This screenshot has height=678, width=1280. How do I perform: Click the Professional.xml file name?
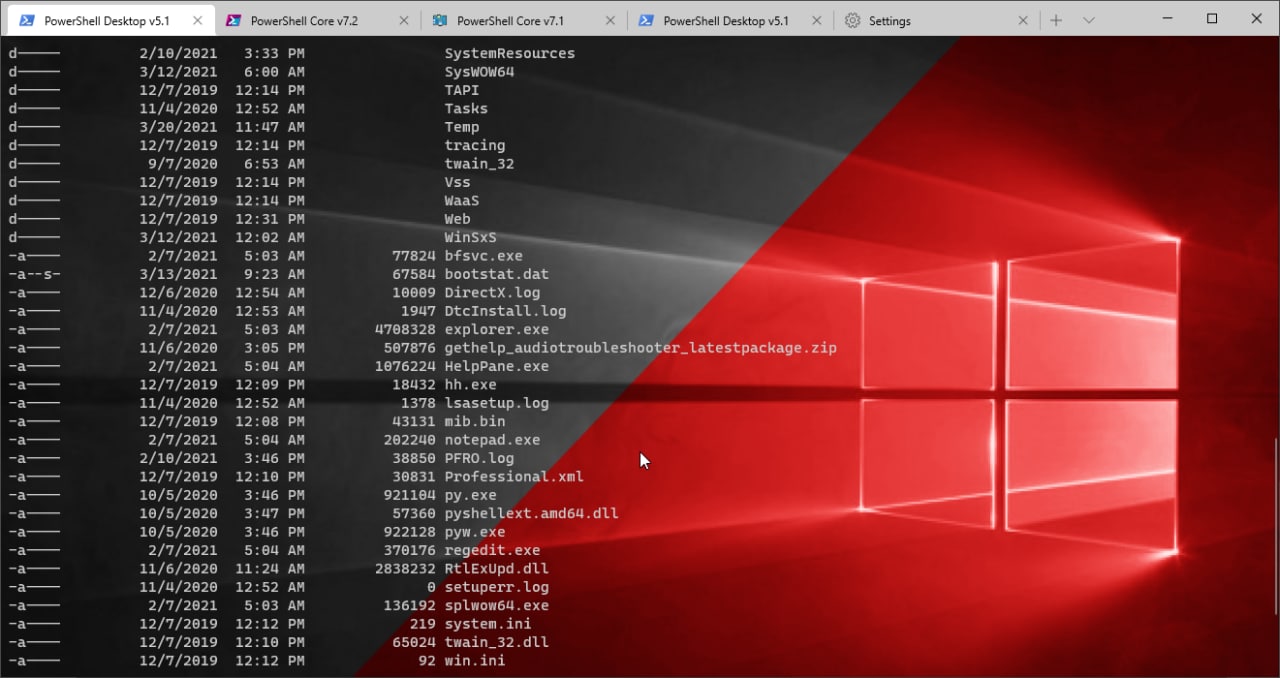514,476
